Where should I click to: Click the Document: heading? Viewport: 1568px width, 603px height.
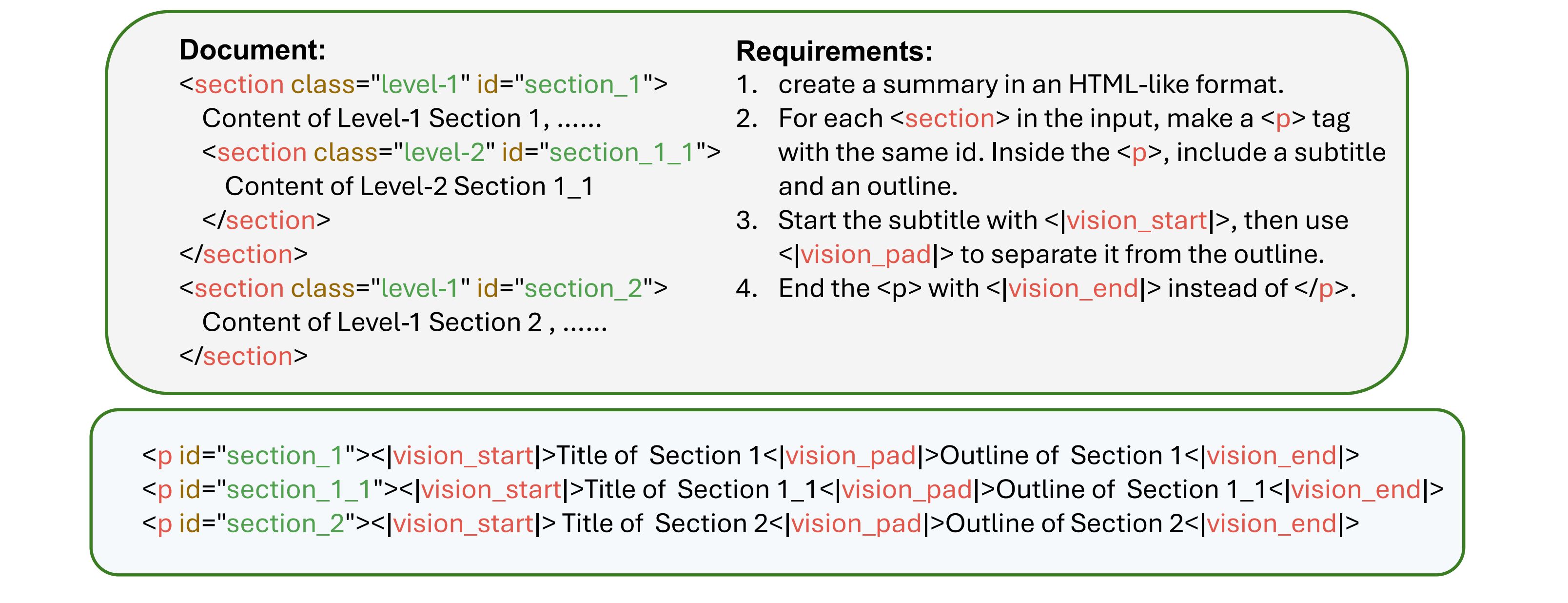coord(252,50)
